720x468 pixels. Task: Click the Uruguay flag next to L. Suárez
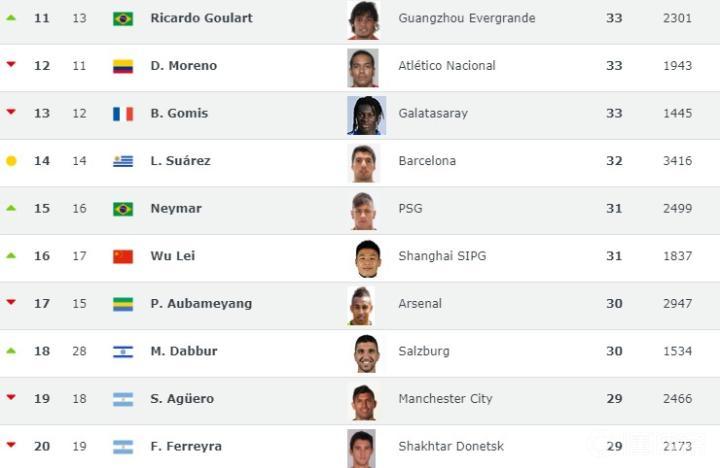pos(123,161)
